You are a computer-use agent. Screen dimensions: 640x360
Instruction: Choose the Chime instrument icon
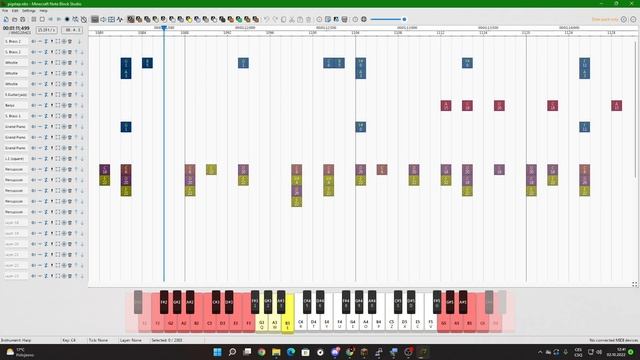(x=197, y=19)
